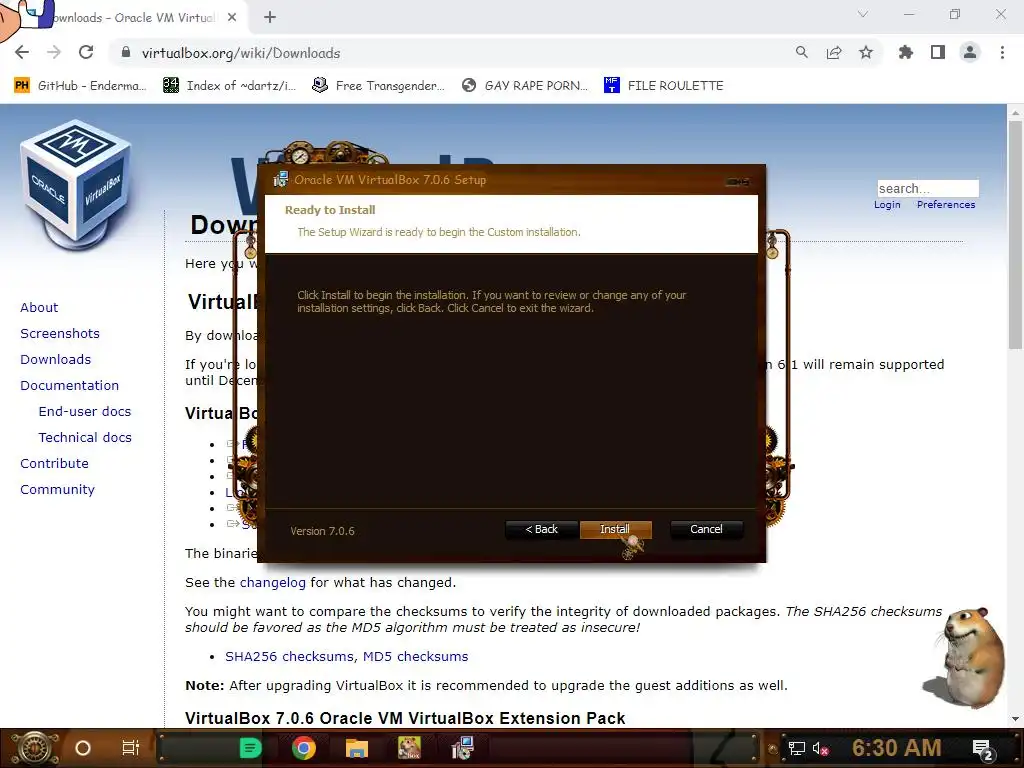The height and width of the screenshot is (768, 1024).
Task: Close the Downloads - Oracle VM VirtualBox tab
Action: tap(232, 18)
